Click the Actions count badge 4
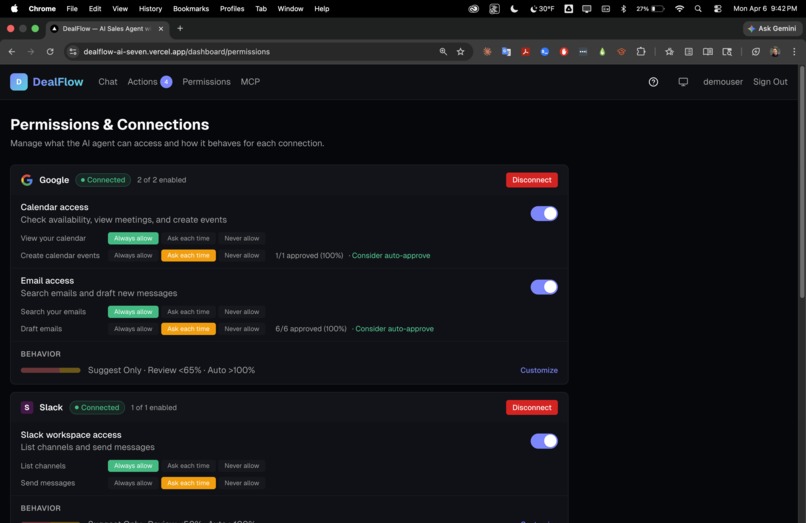The width and height of the screenshot is (806, 523). point(166,82)
